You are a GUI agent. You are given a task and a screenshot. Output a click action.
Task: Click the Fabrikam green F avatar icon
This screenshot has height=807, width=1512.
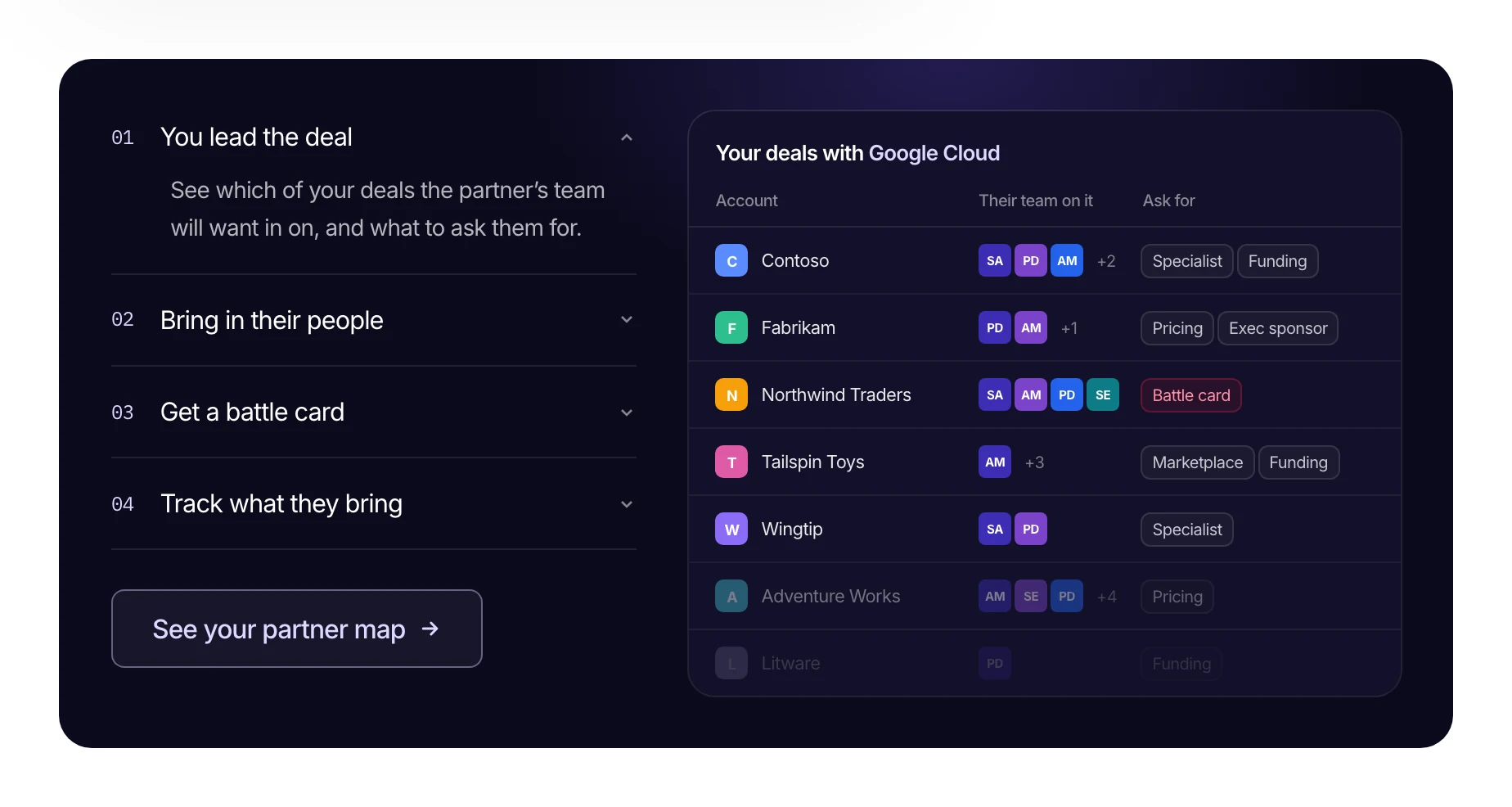coord(731,328)
